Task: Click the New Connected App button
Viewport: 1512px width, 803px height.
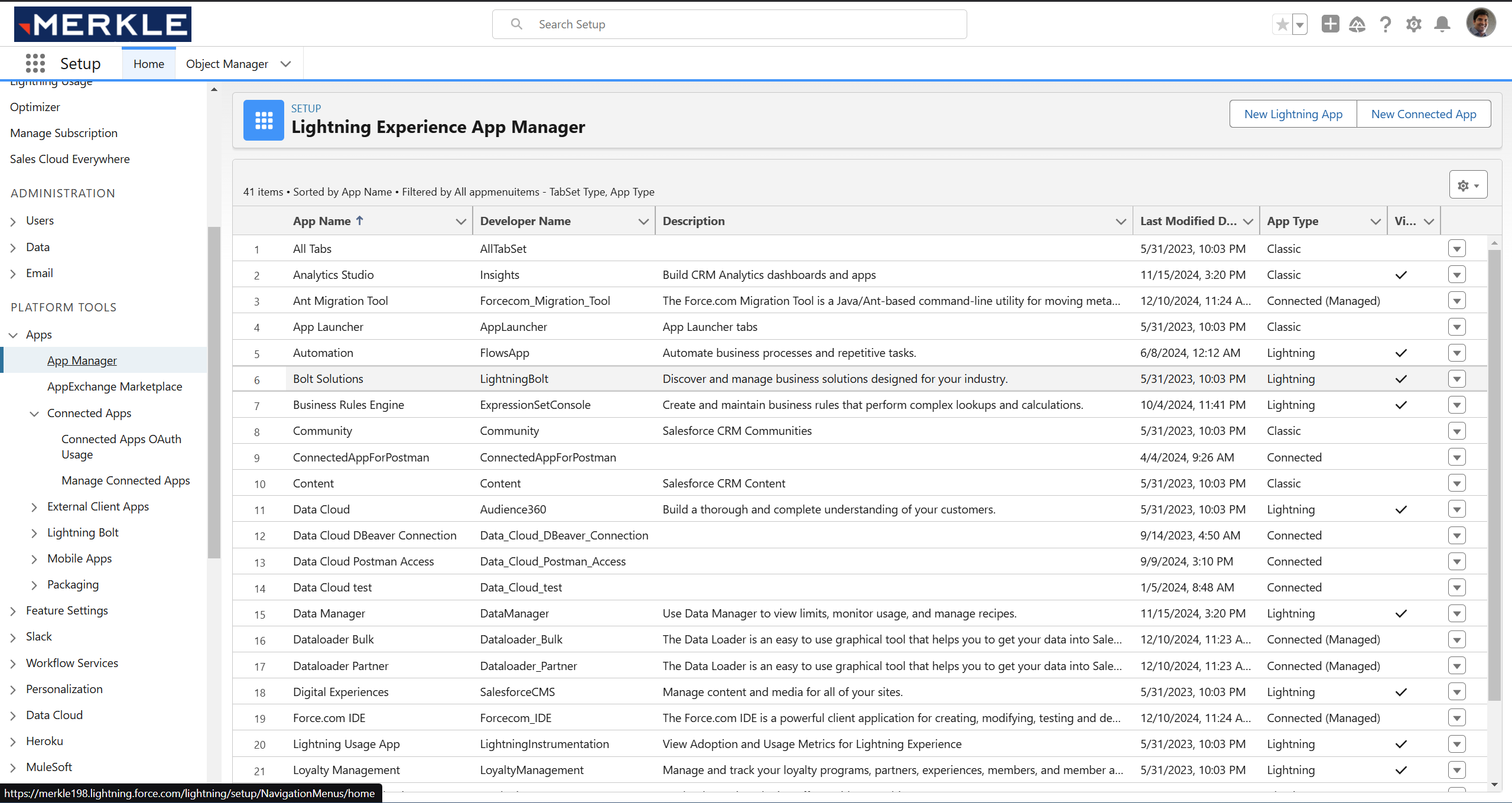Action: (1423, 114)
